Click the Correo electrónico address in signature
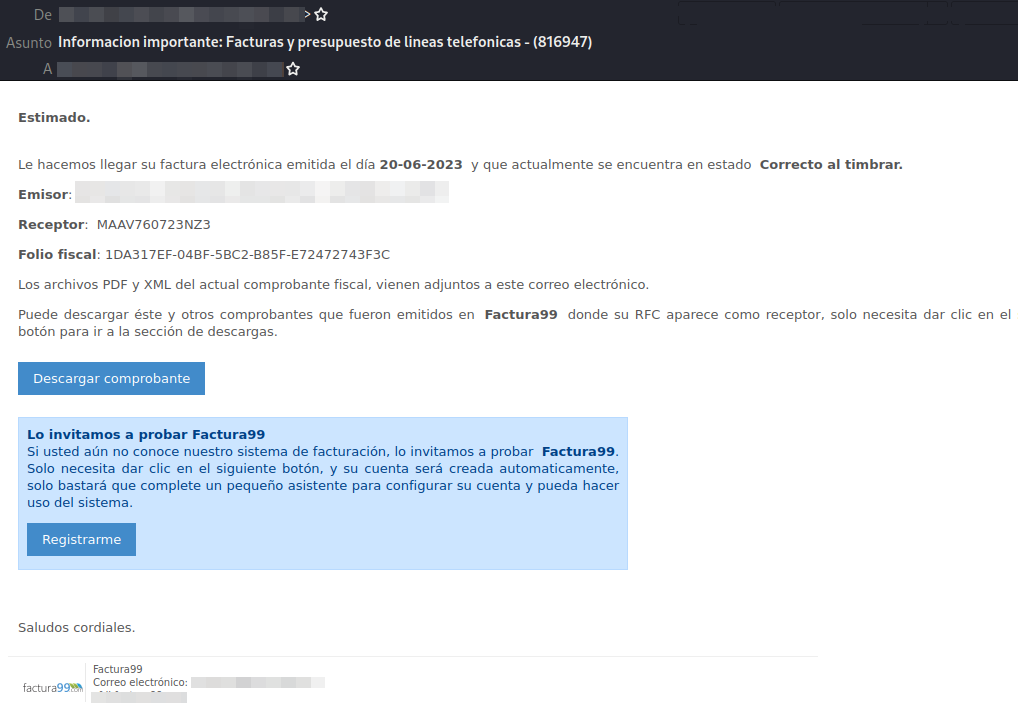Screen dimensions: 1018x720 257,682
